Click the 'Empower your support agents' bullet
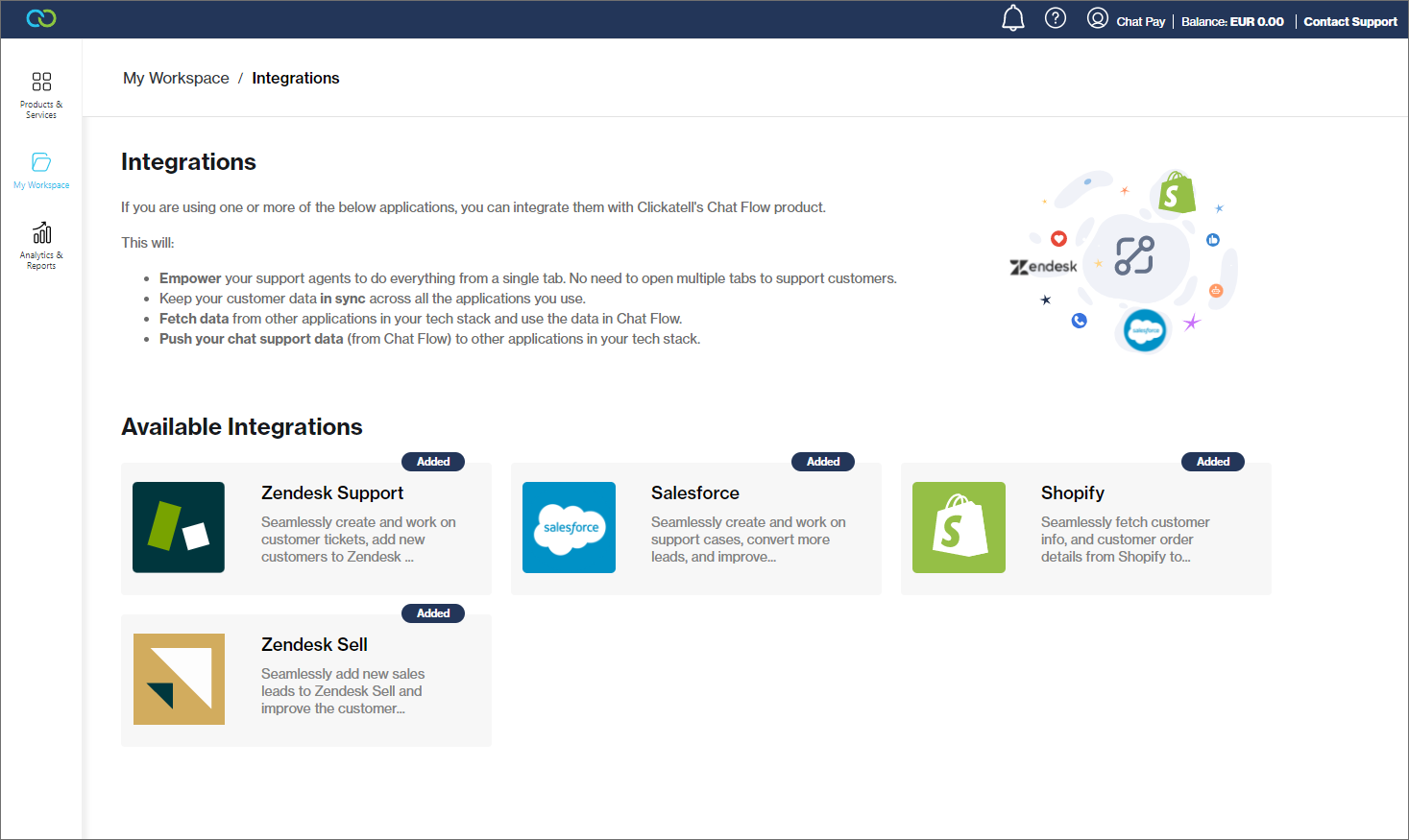The image size is (1409, 840). [528, 278]
